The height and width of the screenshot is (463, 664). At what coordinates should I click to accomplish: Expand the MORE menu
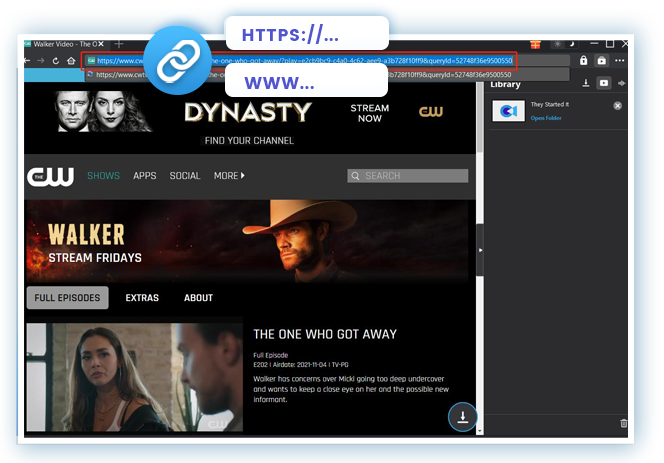point(229,176)
